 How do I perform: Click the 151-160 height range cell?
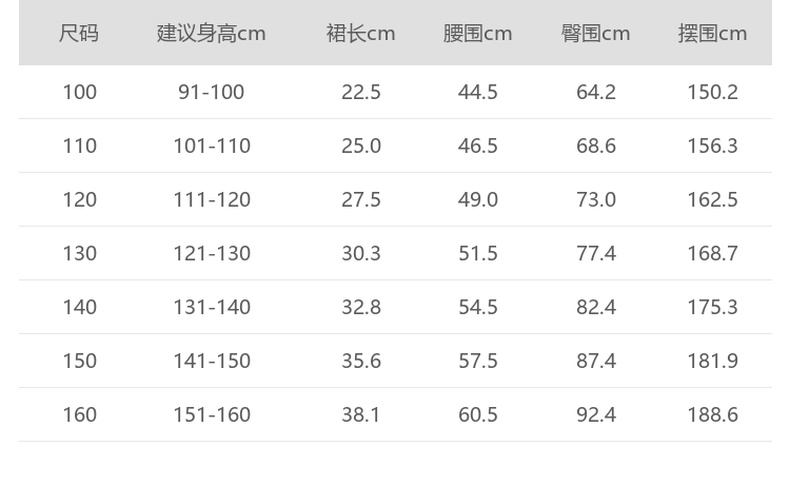click(x=211, y=414)
